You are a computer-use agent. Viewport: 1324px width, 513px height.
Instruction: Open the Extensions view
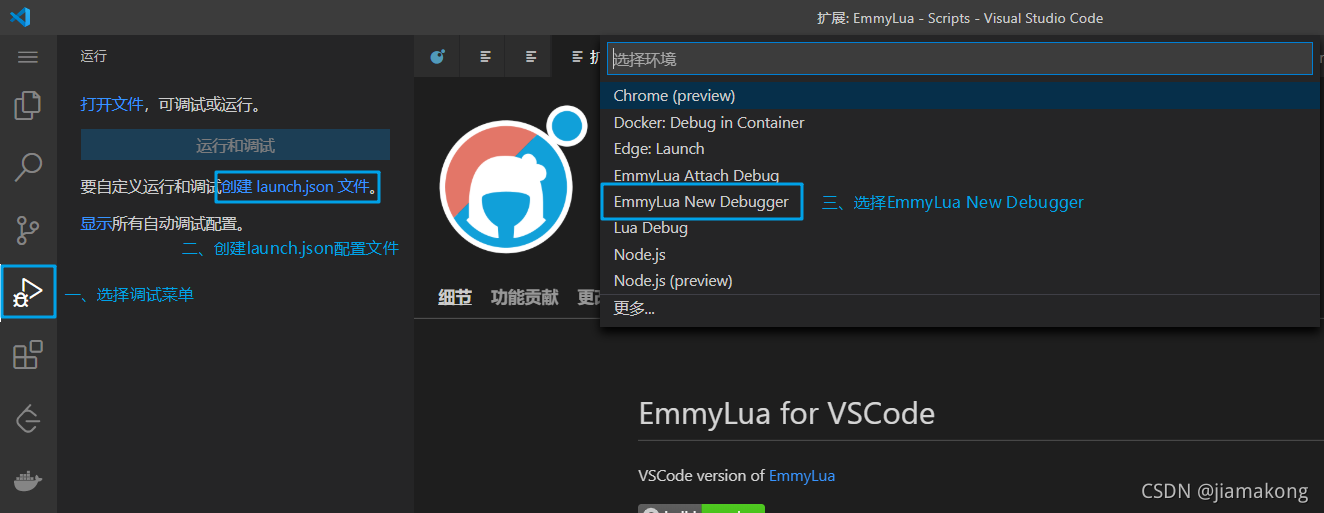[x=28, y=355]
